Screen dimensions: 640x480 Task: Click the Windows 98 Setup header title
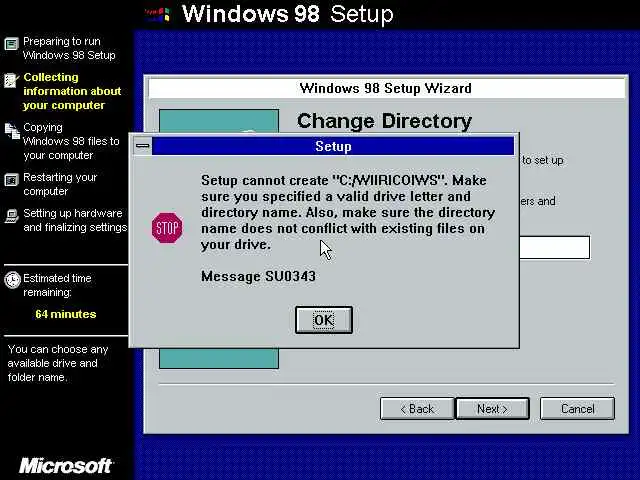pos(287,14)
